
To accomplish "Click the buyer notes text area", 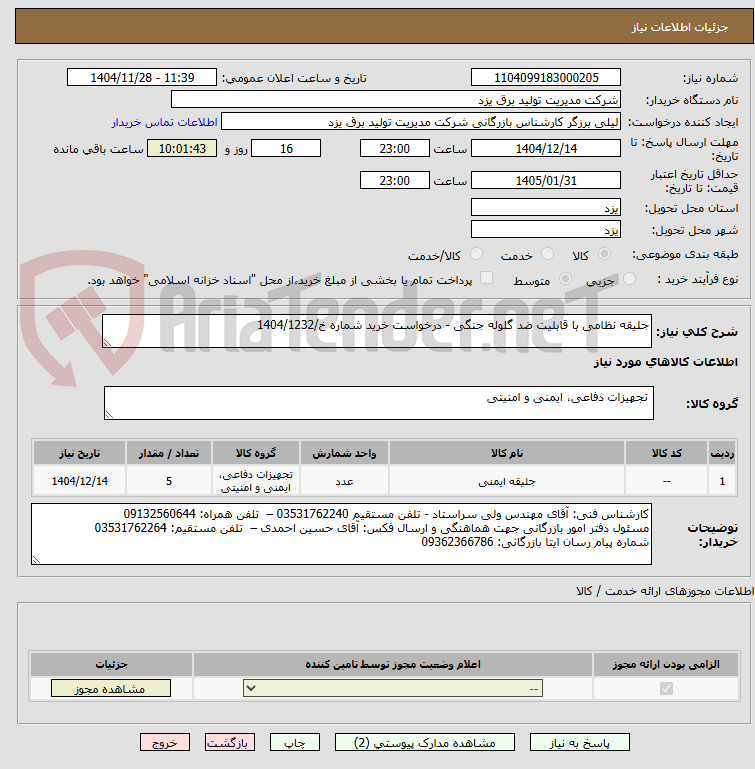I will tap(341, 534).
